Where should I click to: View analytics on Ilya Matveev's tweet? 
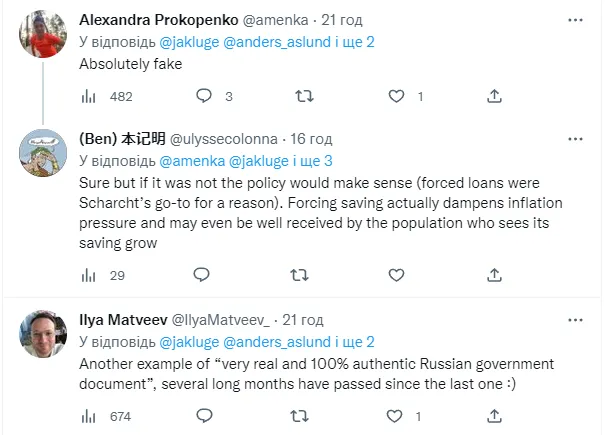(x=87, y=415)
